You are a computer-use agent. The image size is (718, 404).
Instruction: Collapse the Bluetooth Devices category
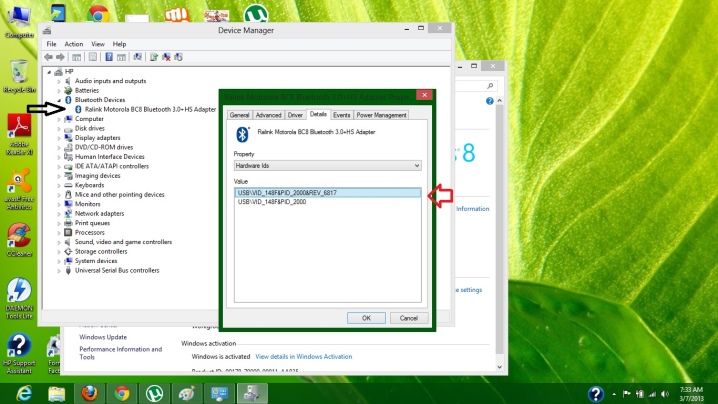click(59, 100)
